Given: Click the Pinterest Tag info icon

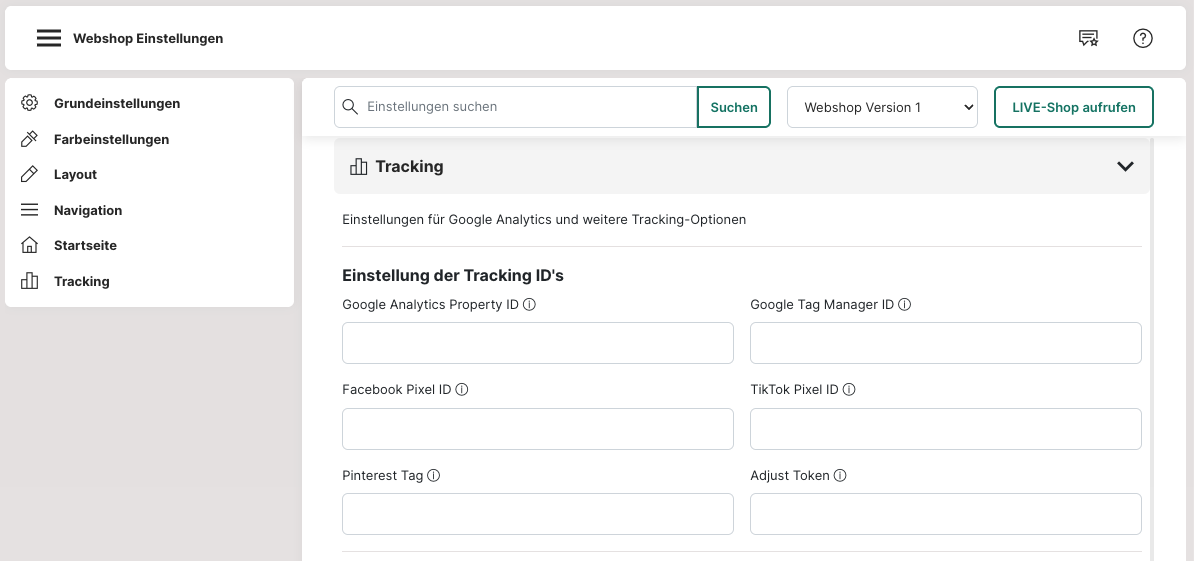Looking at the screenshot, I should [434, 476].
